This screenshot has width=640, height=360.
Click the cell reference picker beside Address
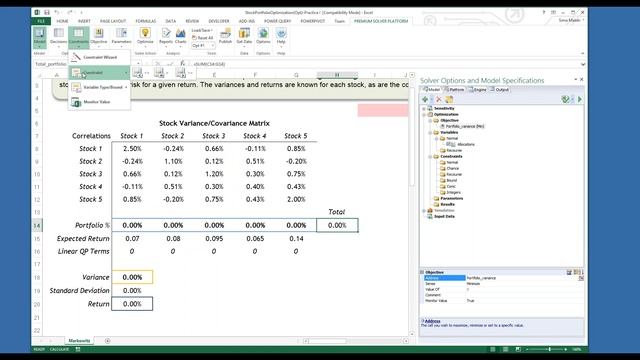581,278
